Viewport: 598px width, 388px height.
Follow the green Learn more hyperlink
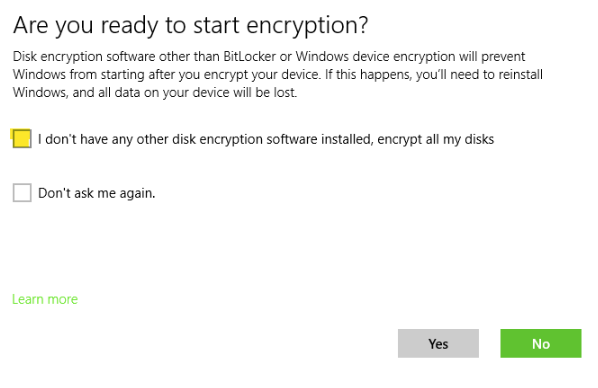pos(45,299)
